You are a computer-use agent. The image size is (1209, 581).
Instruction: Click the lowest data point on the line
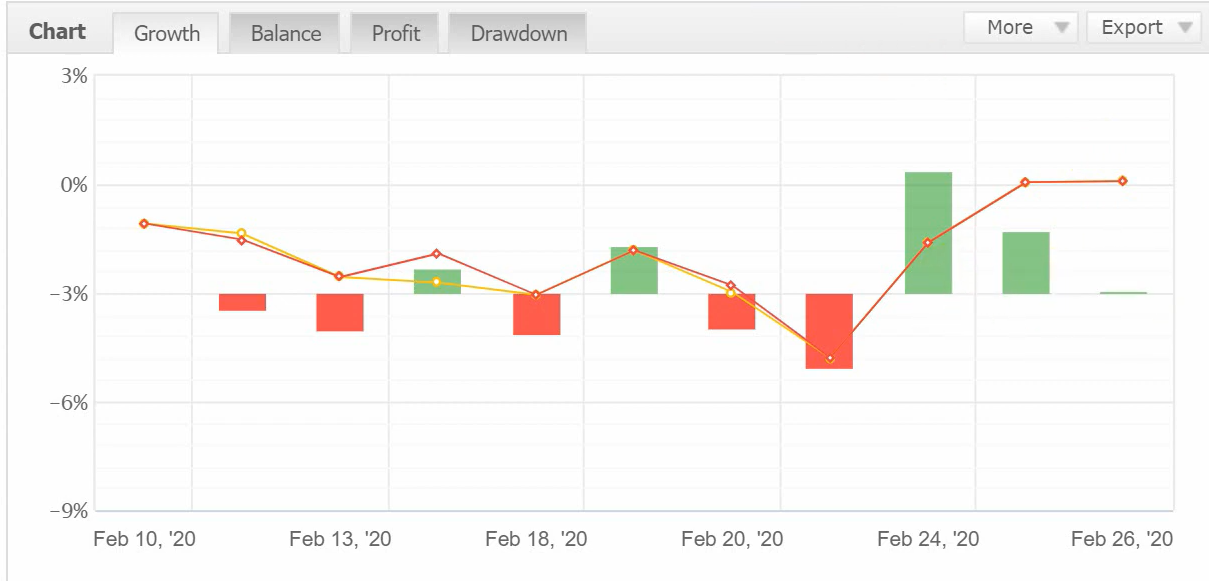pos(830,358)
